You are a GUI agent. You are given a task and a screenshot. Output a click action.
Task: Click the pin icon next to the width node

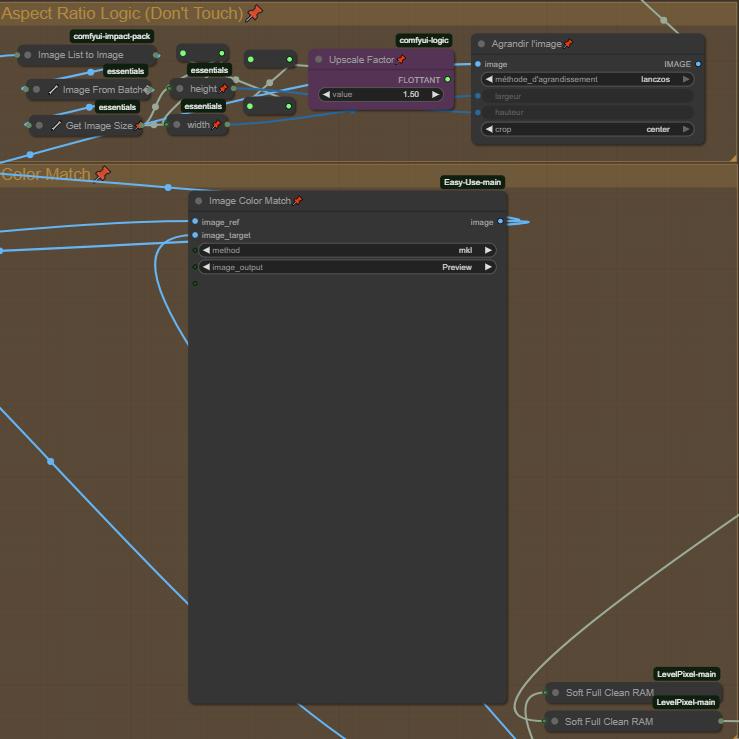pyautogui.click(x=216, y=125)
